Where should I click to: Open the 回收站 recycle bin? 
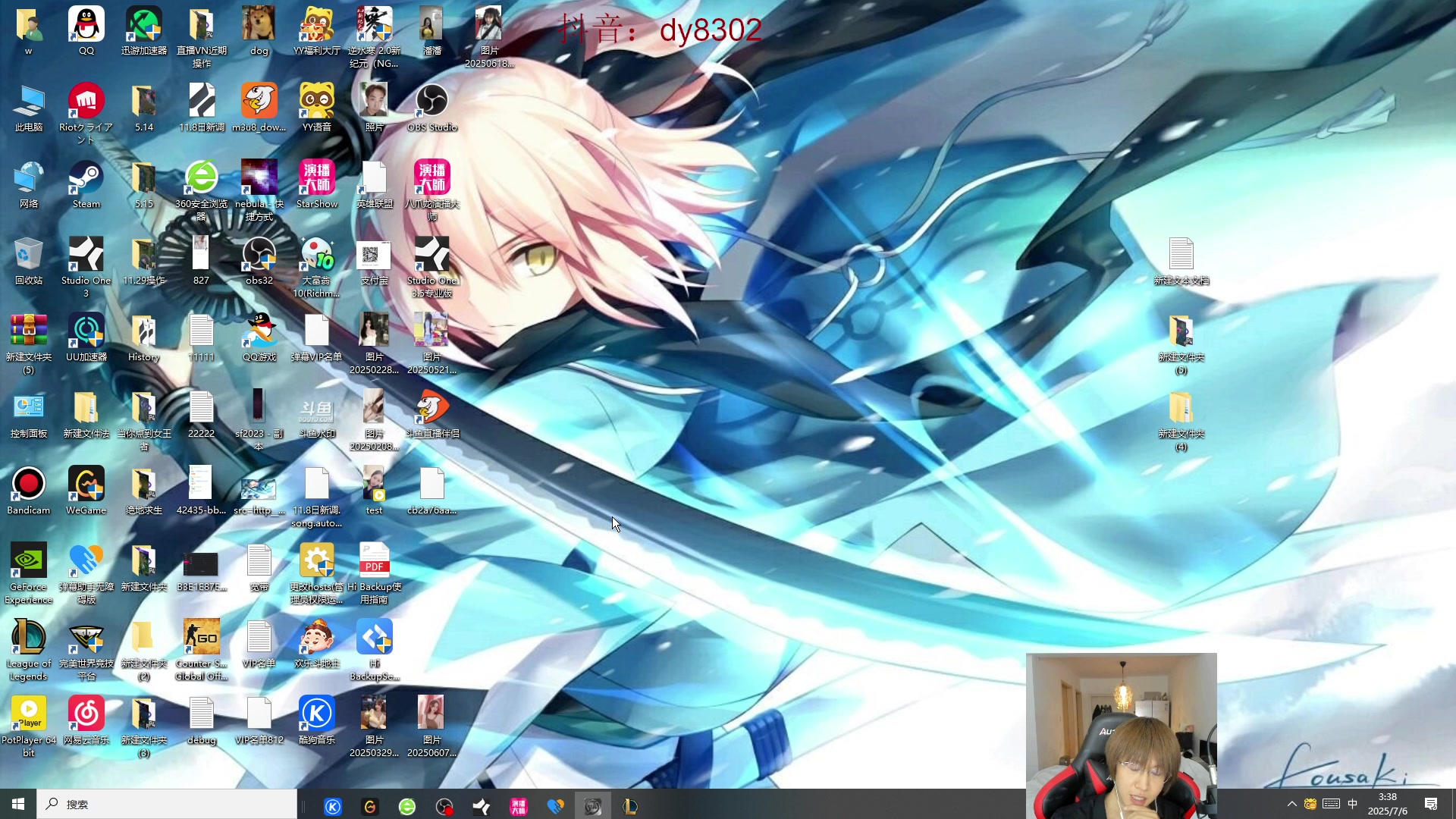tap(29, 254)
